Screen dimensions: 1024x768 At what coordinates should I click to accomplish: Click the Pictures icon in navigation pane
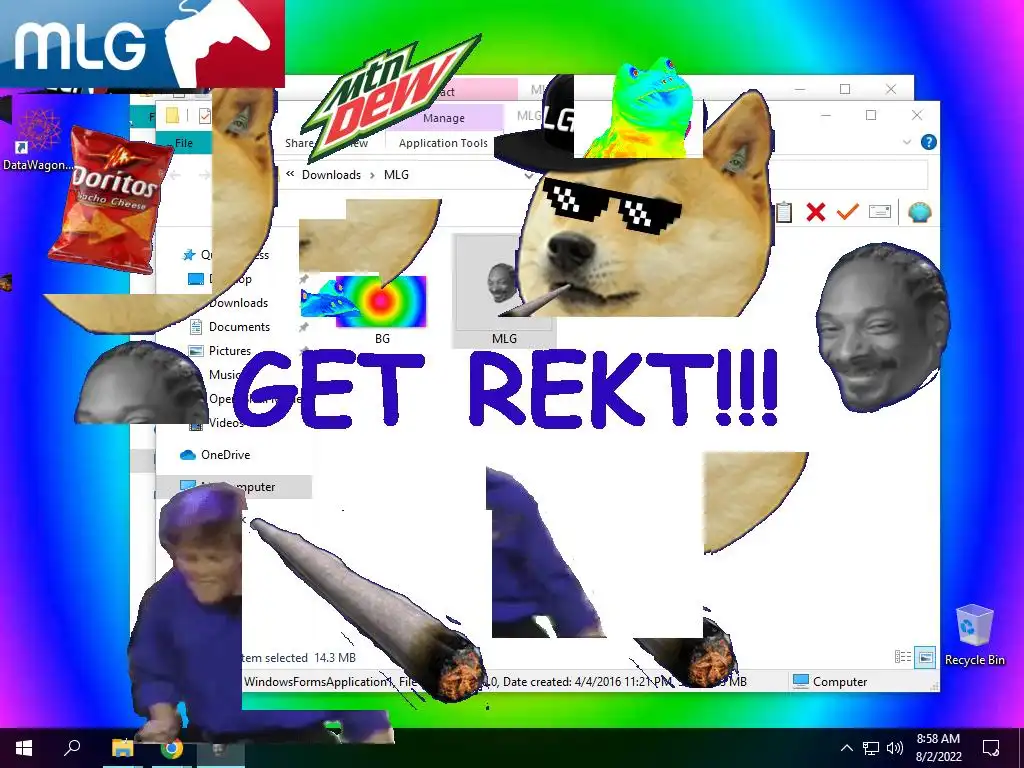195,351
